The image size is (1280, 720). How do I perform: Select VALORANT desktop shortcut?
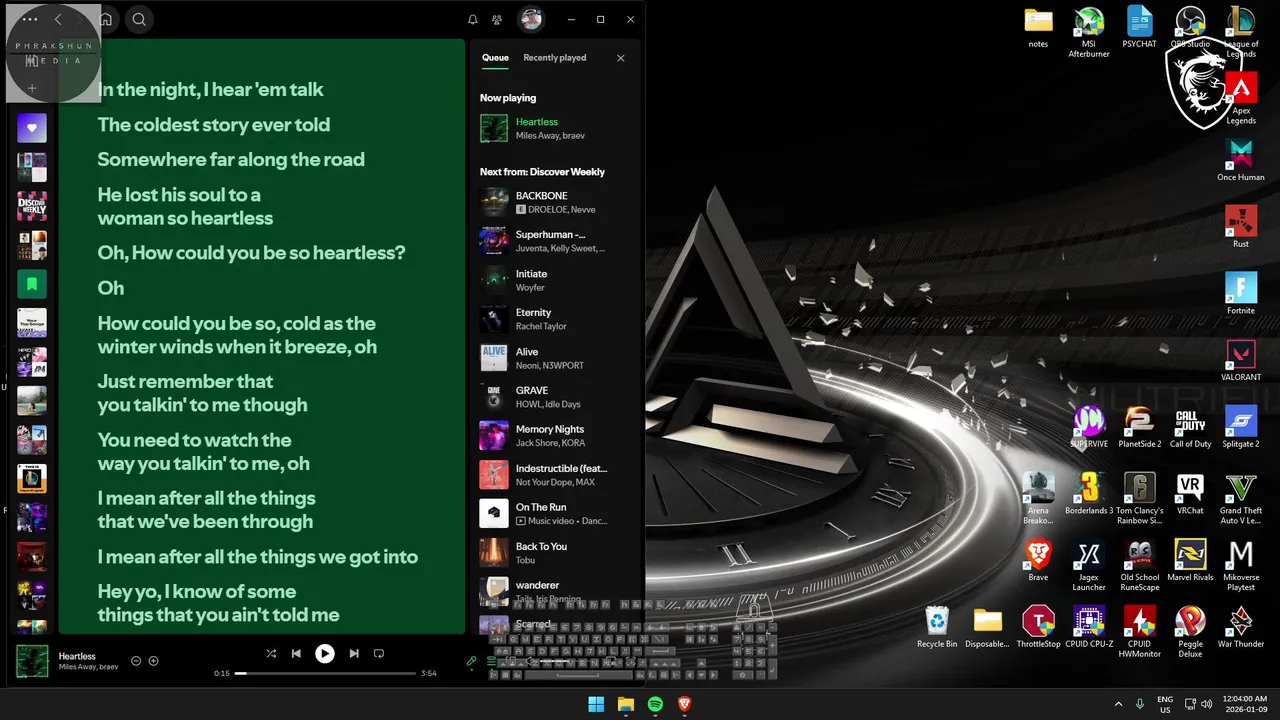(1241, 360)
